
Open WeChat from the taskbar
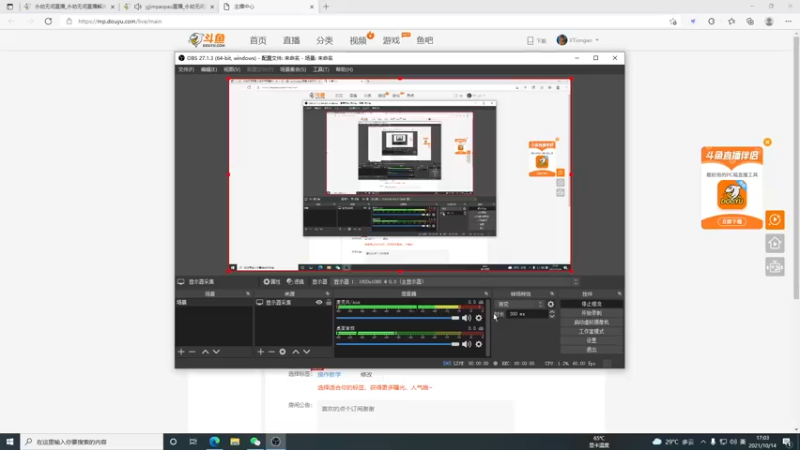click(255, 441)
